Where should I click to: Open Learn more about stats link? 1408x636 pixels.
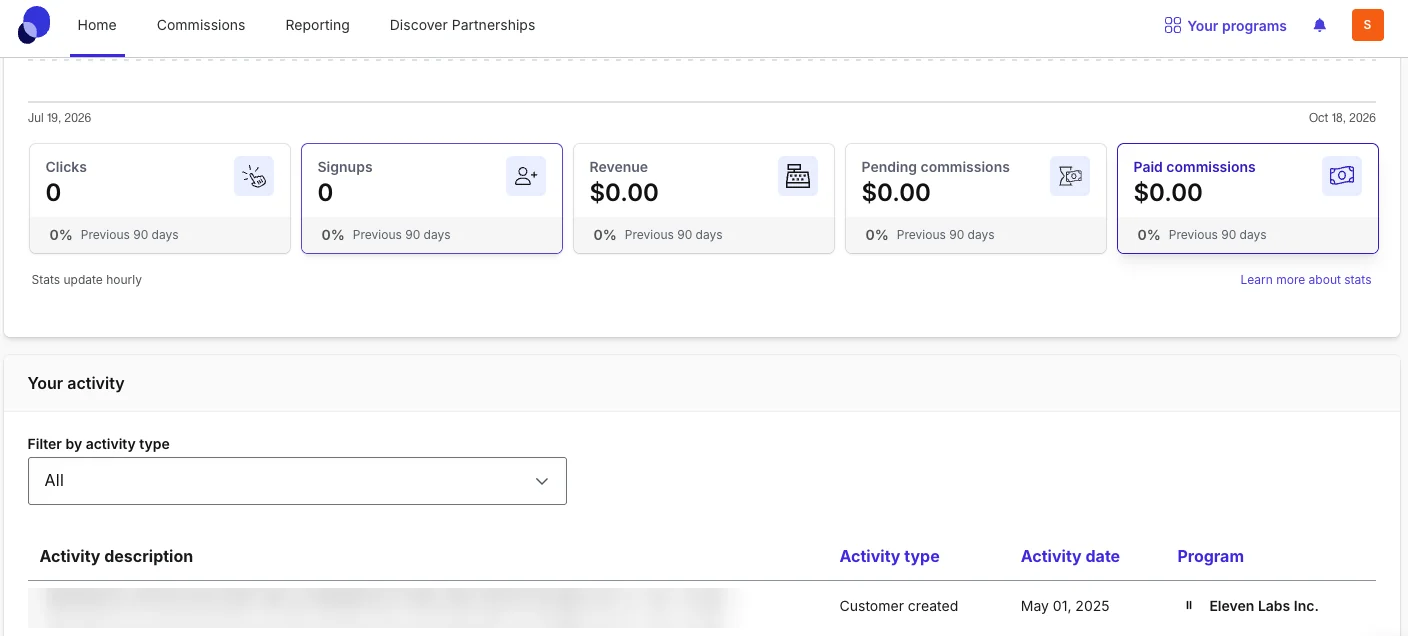click(x=1306, y=280)
